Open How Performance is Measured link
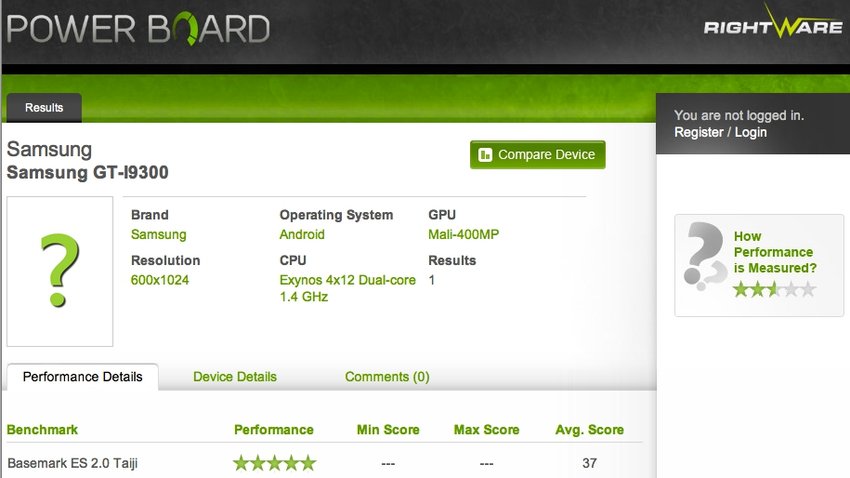The height and width of the screenshot is (478, 850). point(775,252)
